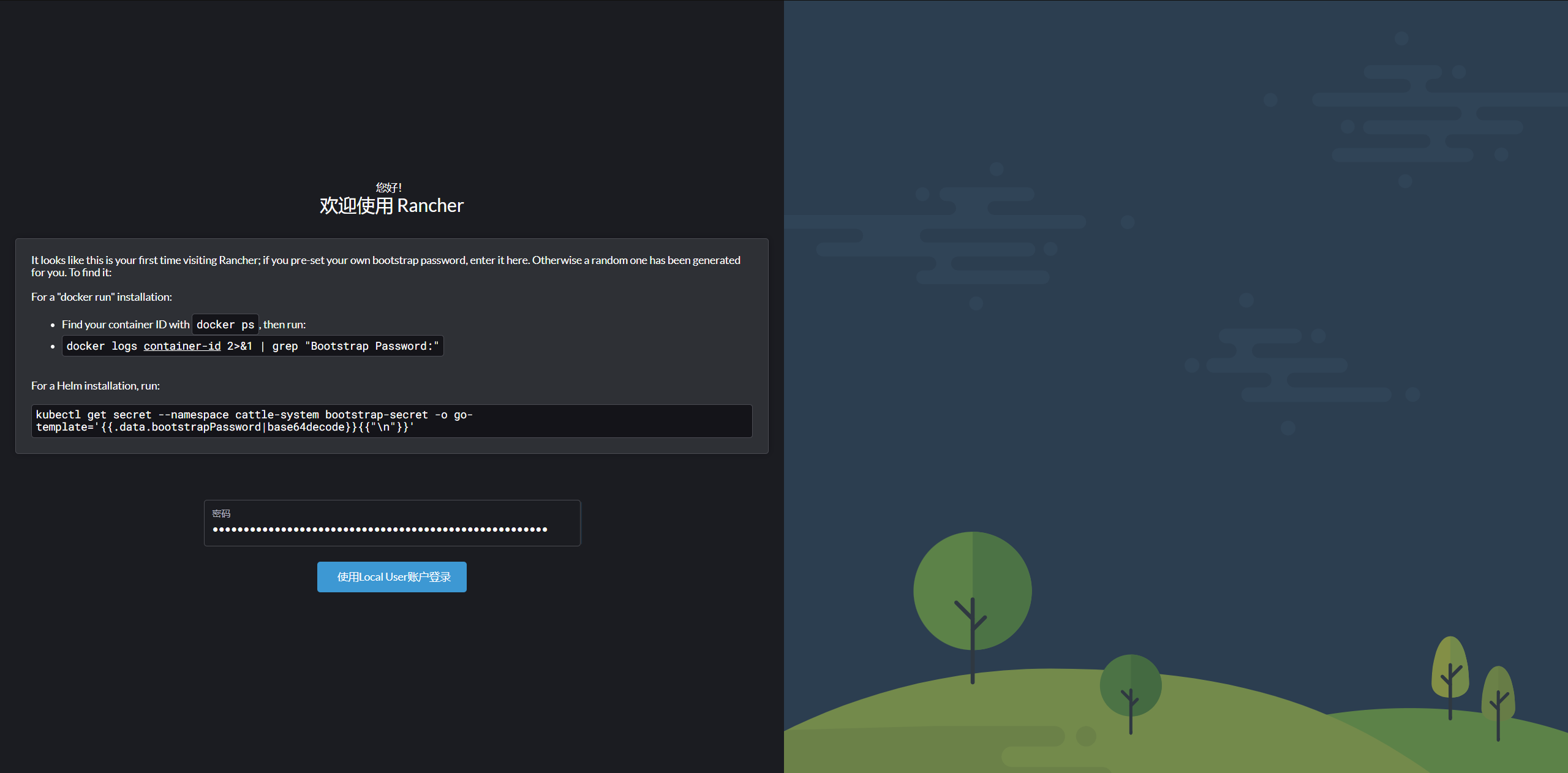Click the first-time visiting Rancher intro paragraph

point(386,266)
